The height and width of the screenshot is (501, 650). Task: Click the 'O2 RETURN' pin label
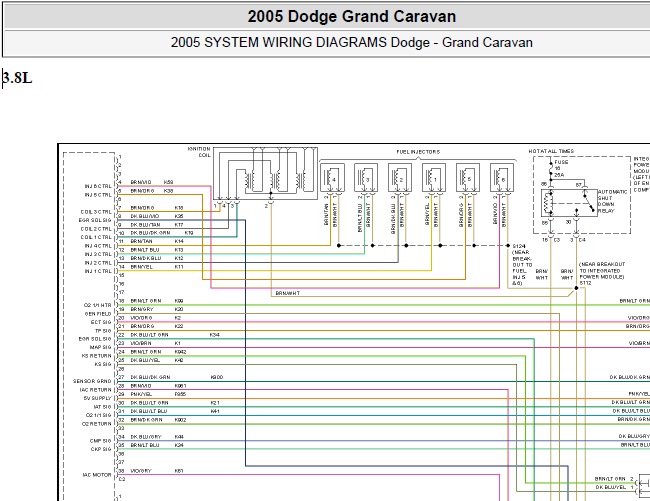coord(97,424)
